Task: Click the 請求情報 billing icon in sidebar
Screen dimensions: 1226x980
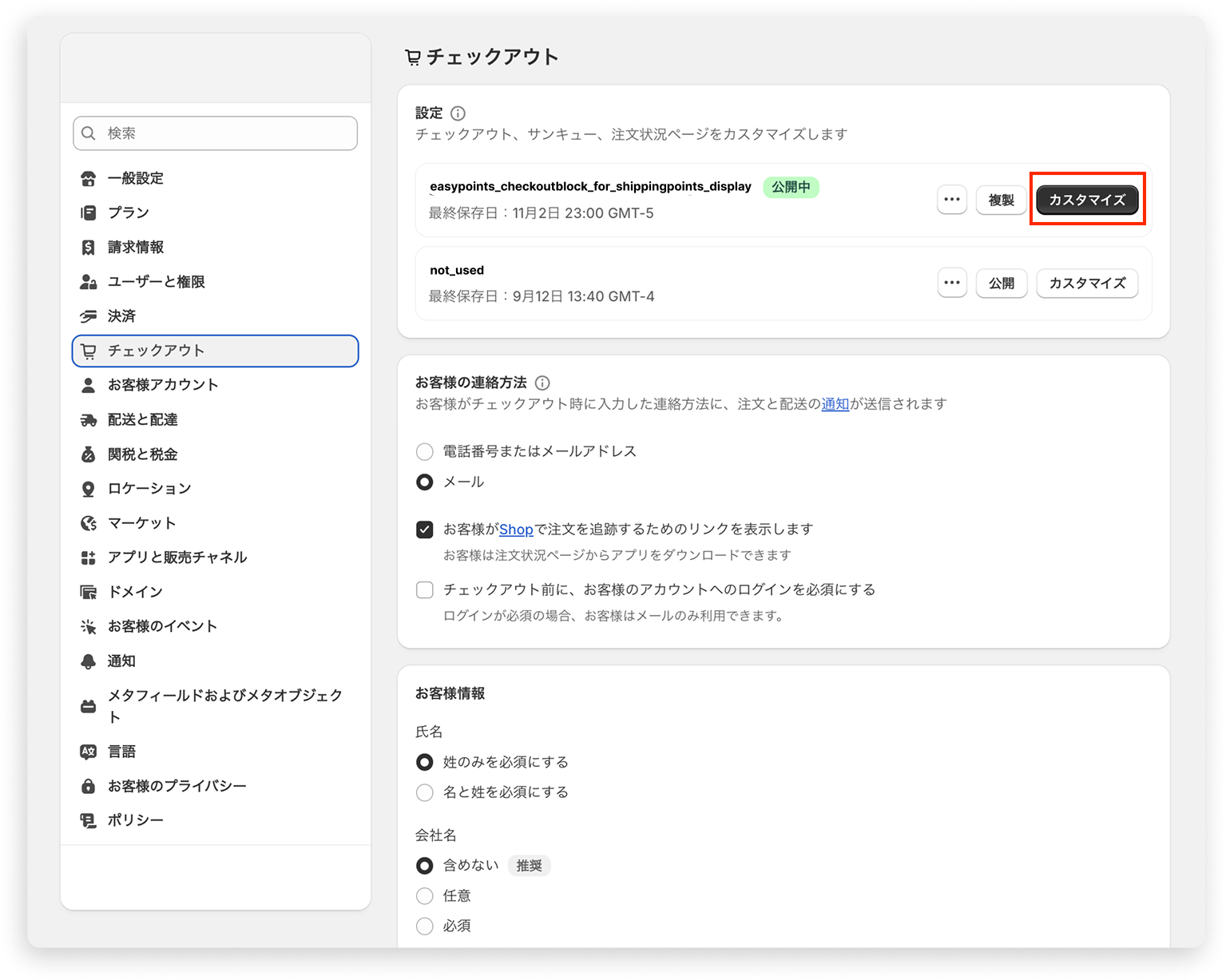Action: point(89,248)
